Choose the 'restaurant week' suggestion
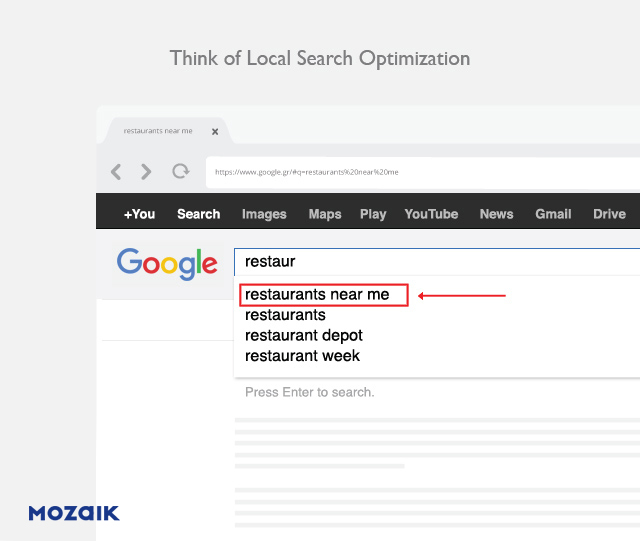640x541 pixels. [302, 356]
